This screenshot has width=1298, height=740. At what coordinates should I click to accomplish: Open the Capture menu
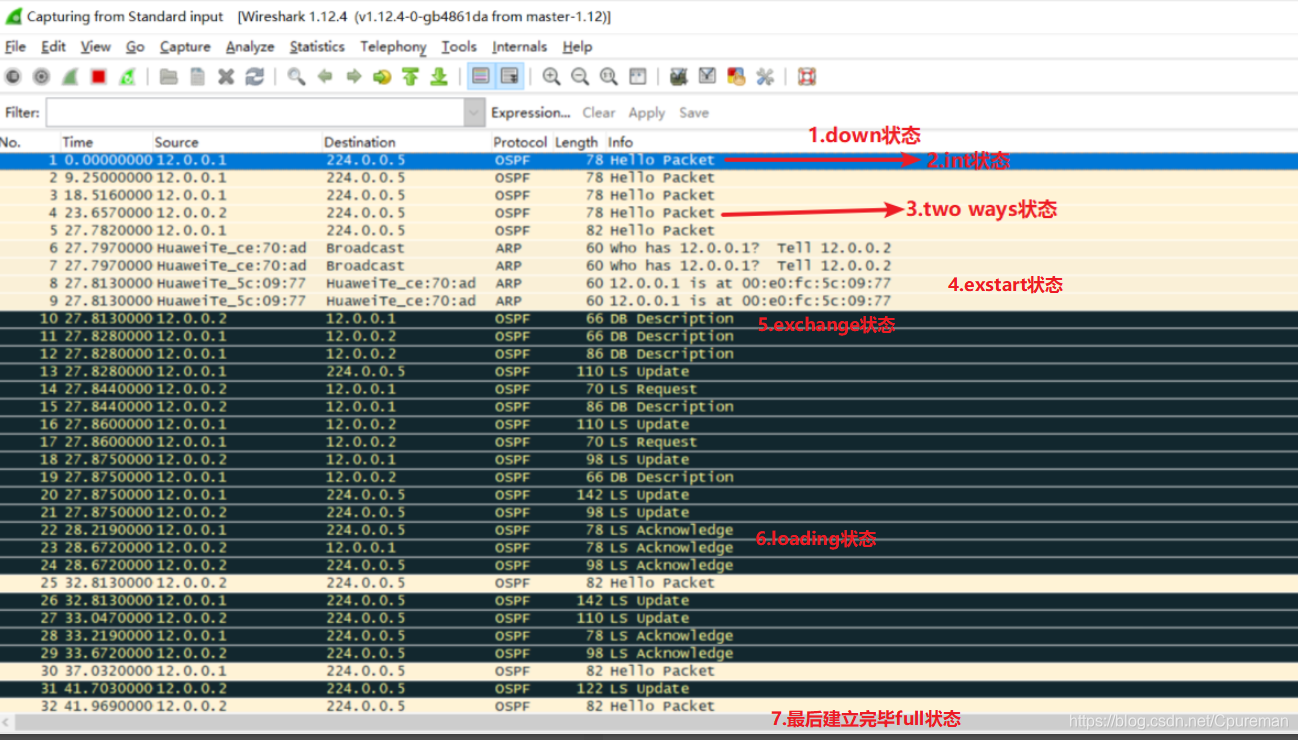pos(185,47)
